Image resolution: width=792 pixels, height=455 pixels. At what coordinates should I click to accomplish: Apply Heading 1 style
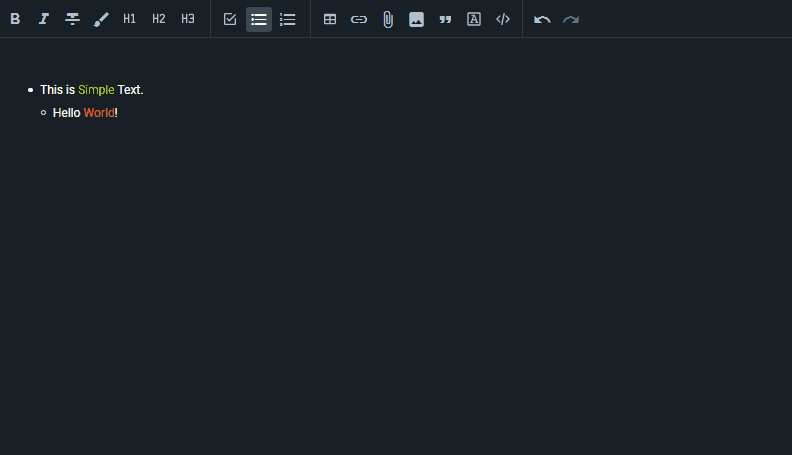coord(130,19)
